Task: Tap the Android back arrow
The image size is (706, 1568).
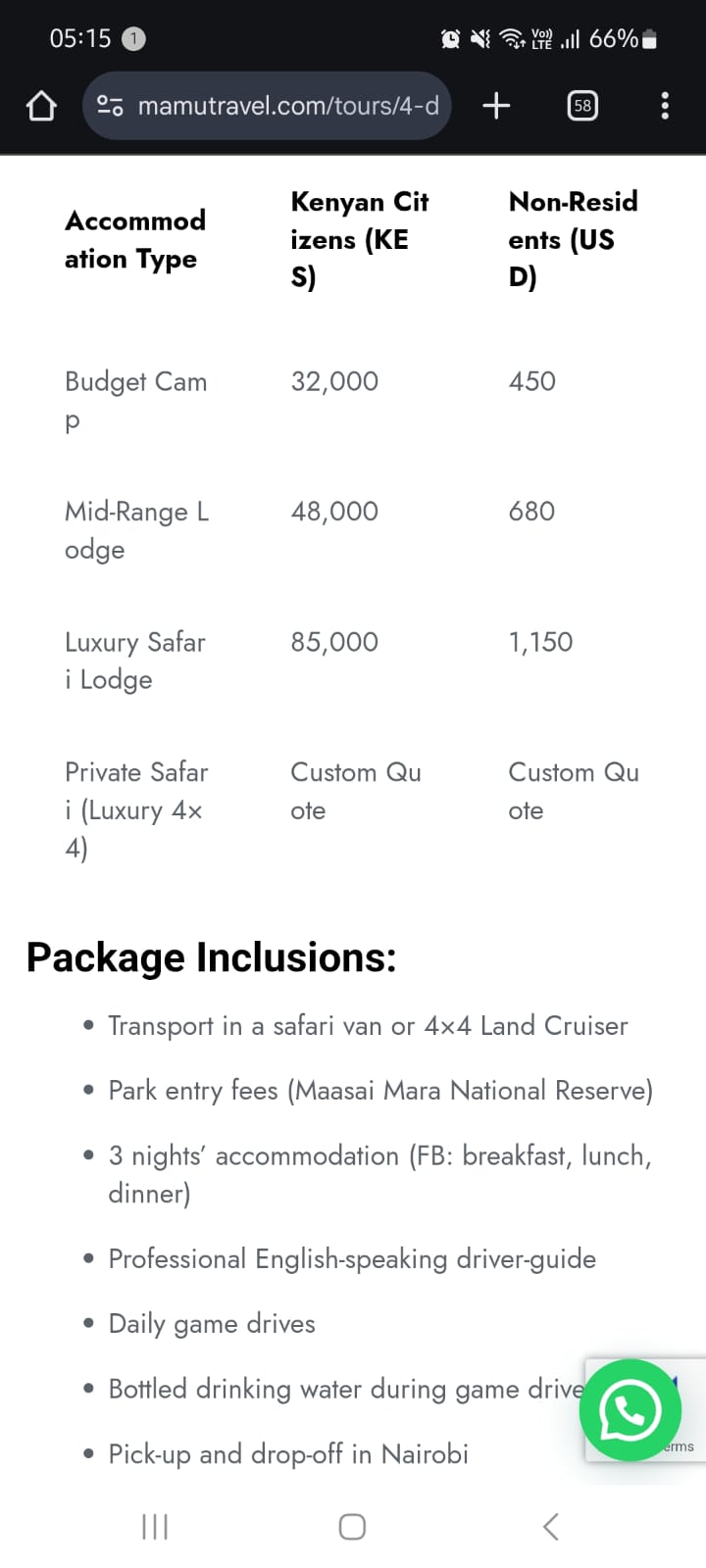Action: pyautogui.click(x=550, y=1526)
